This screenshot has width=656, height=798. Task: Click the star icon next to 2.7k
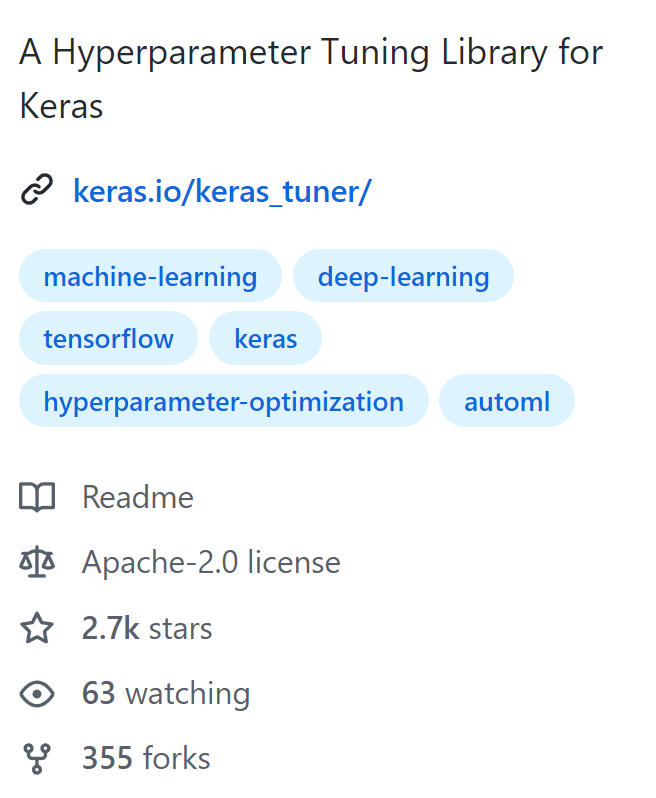point(37,628)
